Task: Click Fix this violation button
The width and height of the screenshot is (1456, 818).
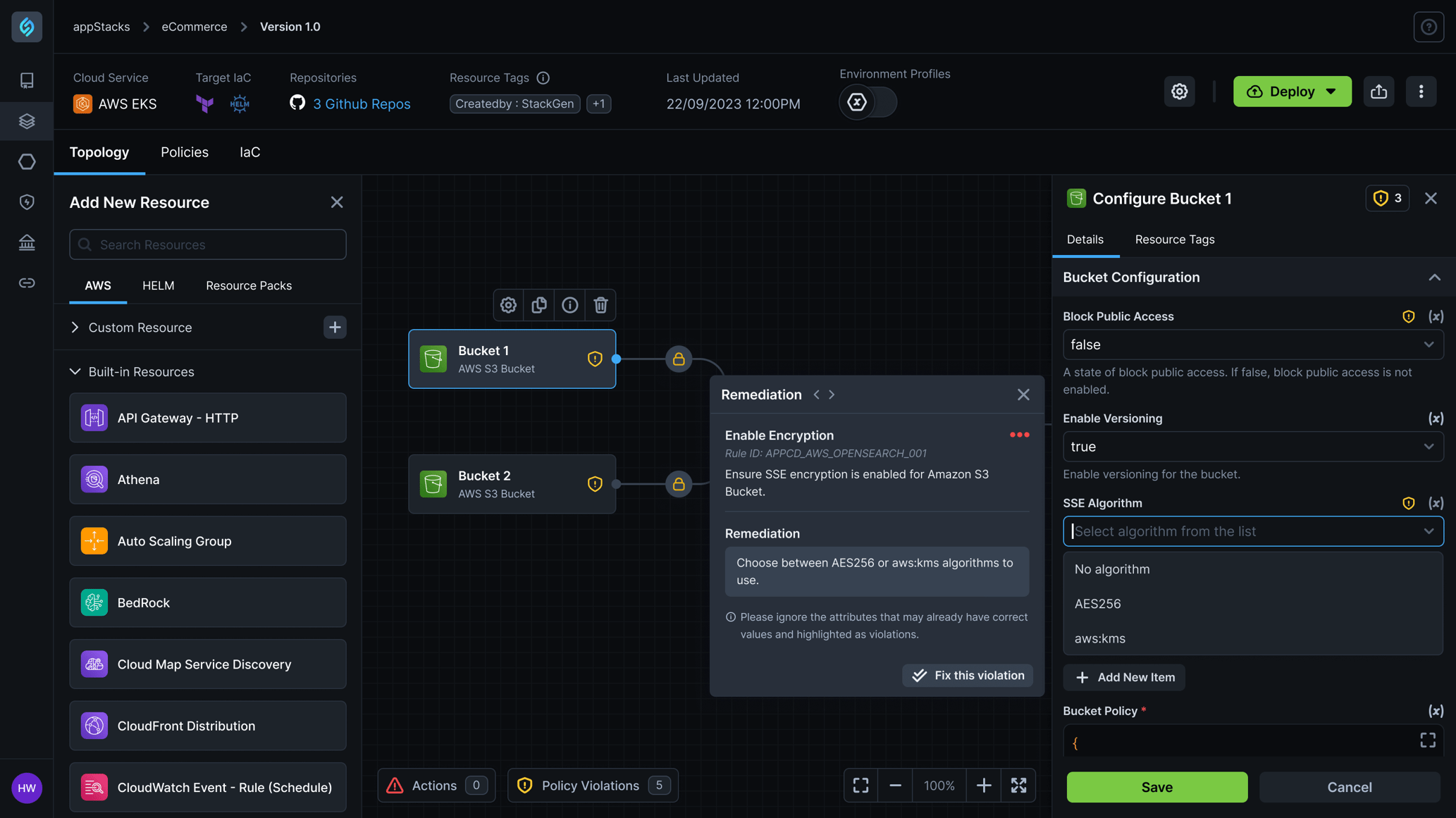Action: pyautogui.click(x=968, y=675)
